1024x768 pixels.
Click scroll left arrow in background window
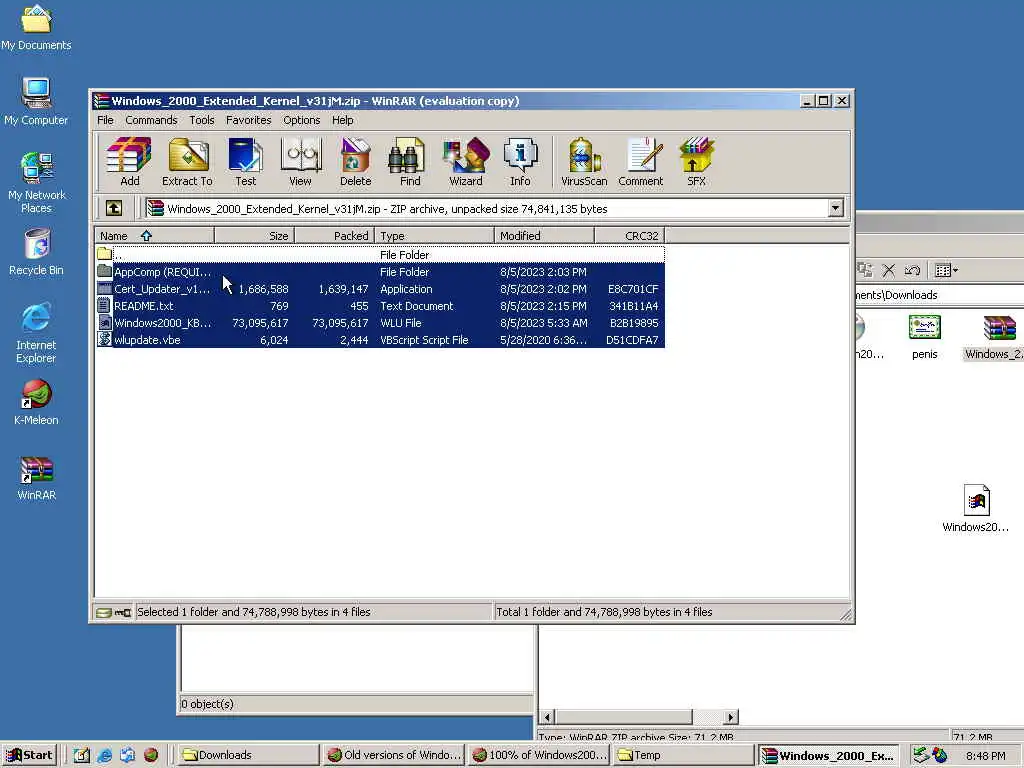click(547, 716)
